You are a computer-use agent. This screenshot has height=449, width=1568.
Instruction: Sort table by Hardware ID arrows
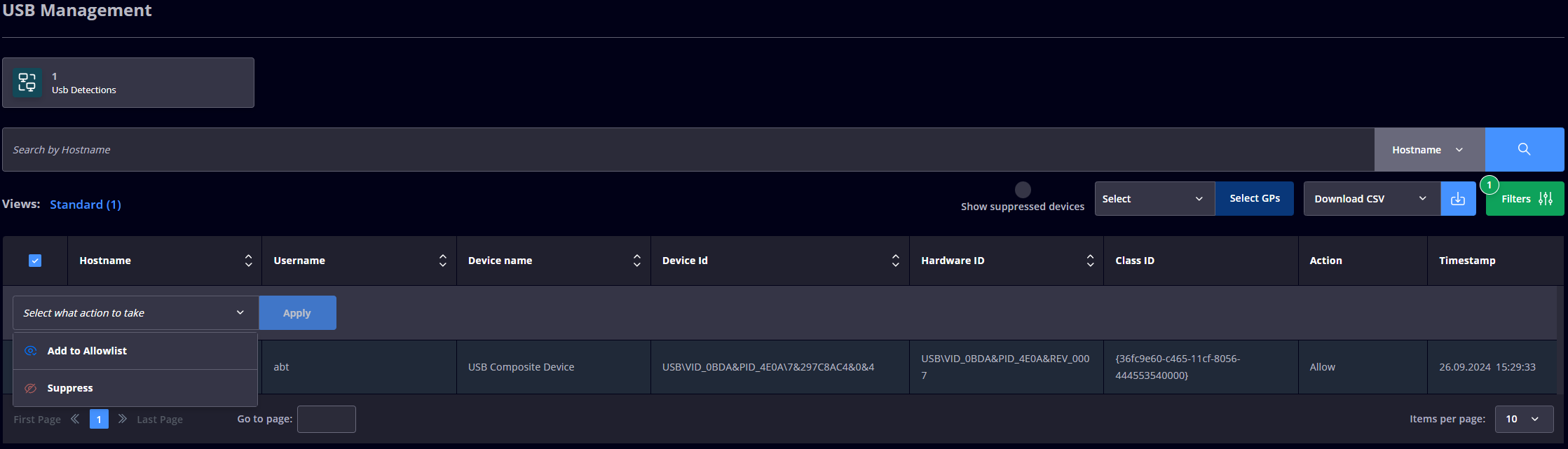coord(1090,261)
